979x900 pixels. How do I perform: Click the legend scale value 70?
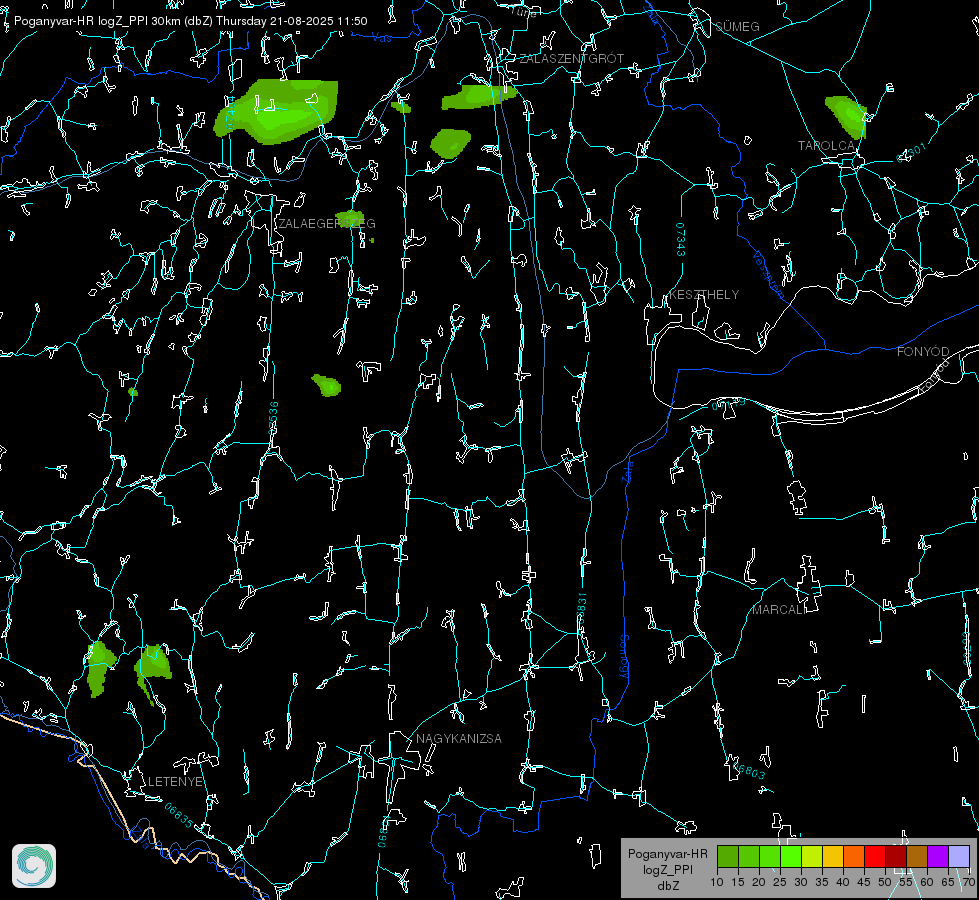click(x=968, y=882)
